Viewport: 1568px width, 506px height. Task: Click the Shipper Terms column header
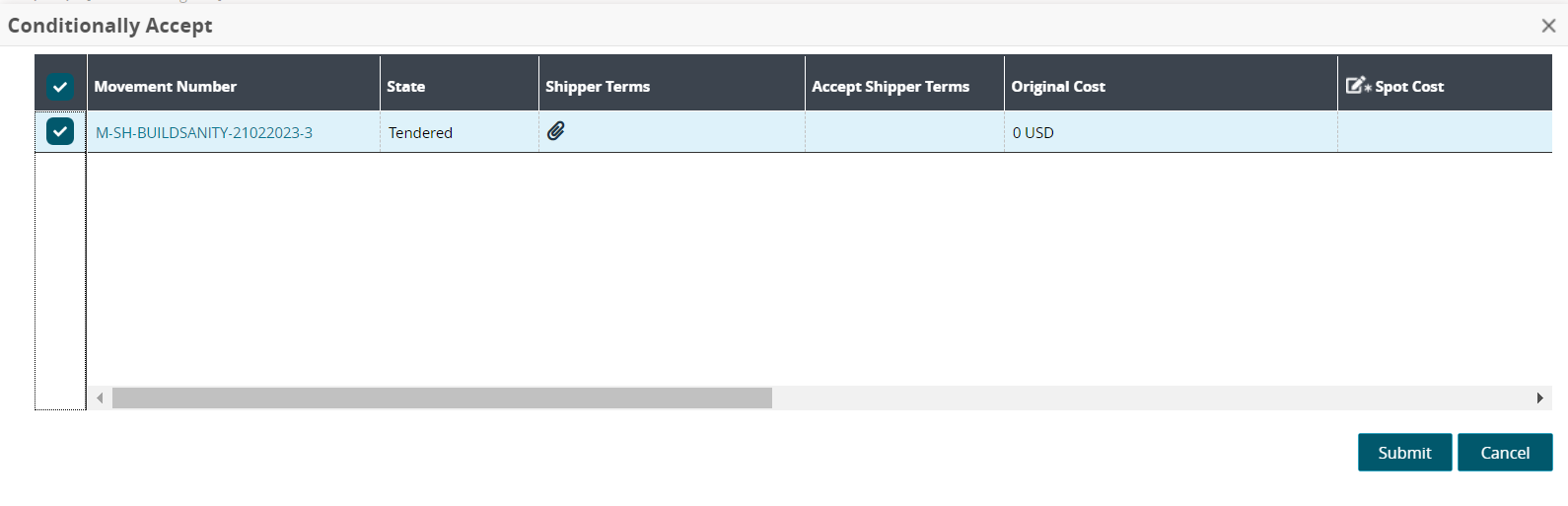598,87
